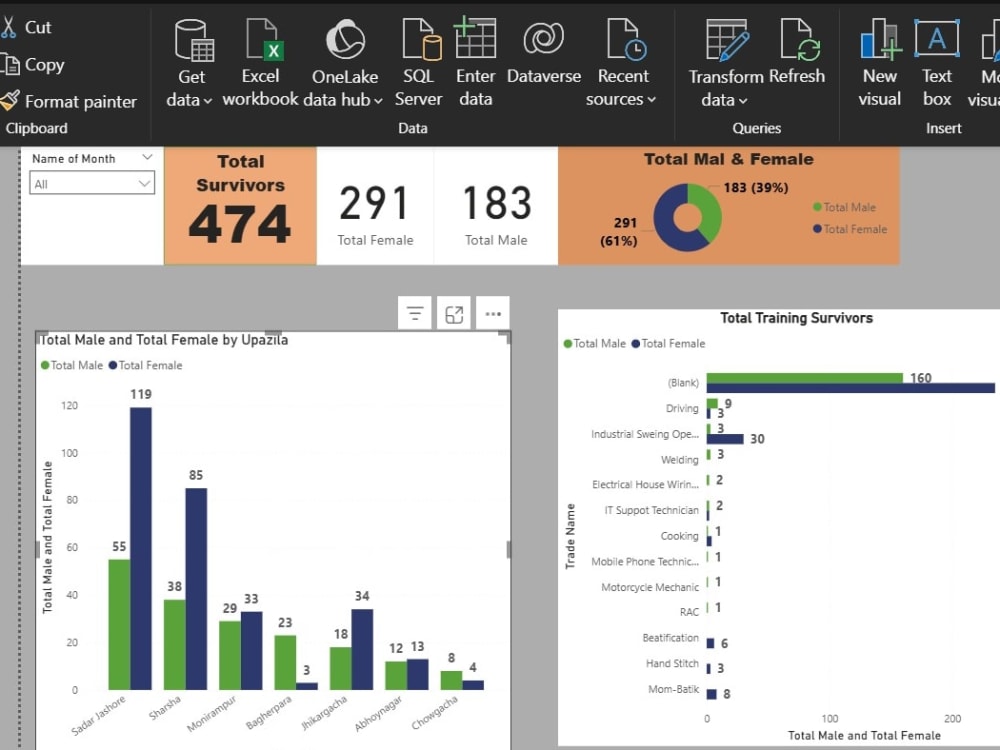Insert a New visual
This screenshot has height=750, width=1000.
880,63
